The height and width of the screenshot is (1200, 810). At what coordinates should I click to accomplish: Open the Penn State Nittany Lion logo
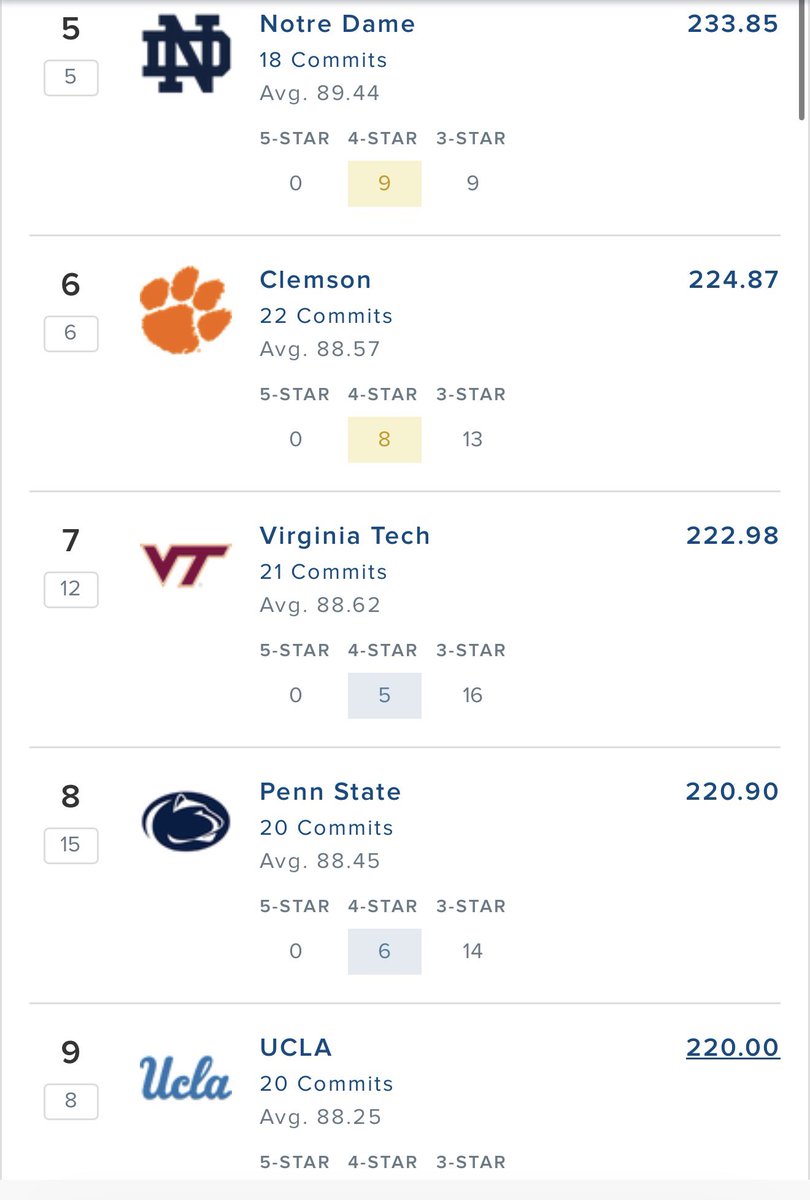pyautogui.click(x=186, y=821)
